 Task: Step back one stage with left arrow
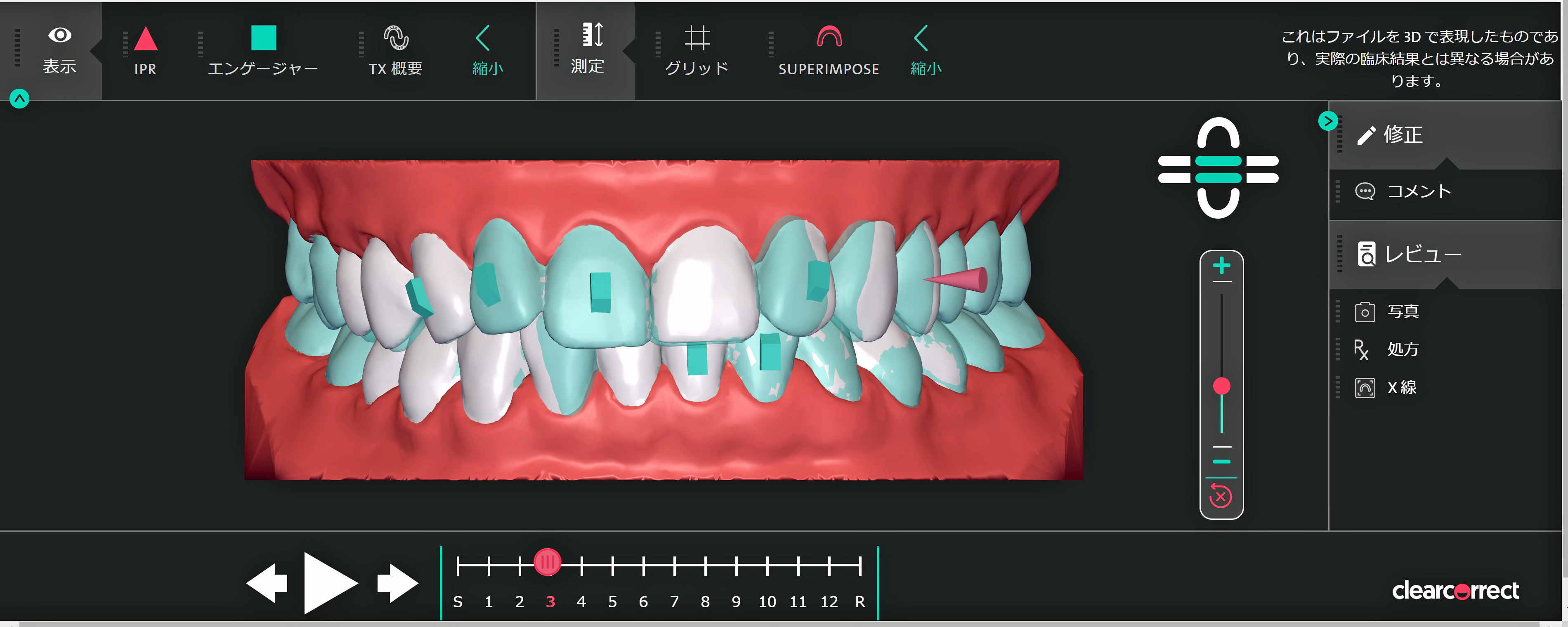(267, 583)
